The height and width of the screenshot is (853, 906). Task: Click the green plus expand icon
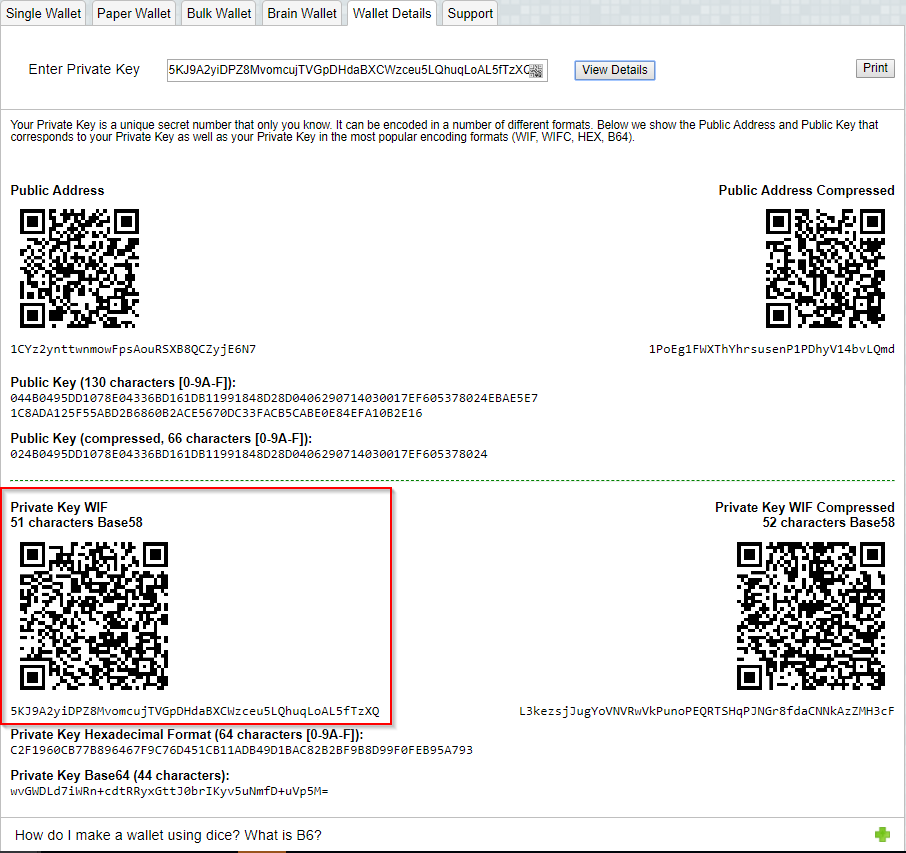[x=882, y=835]
